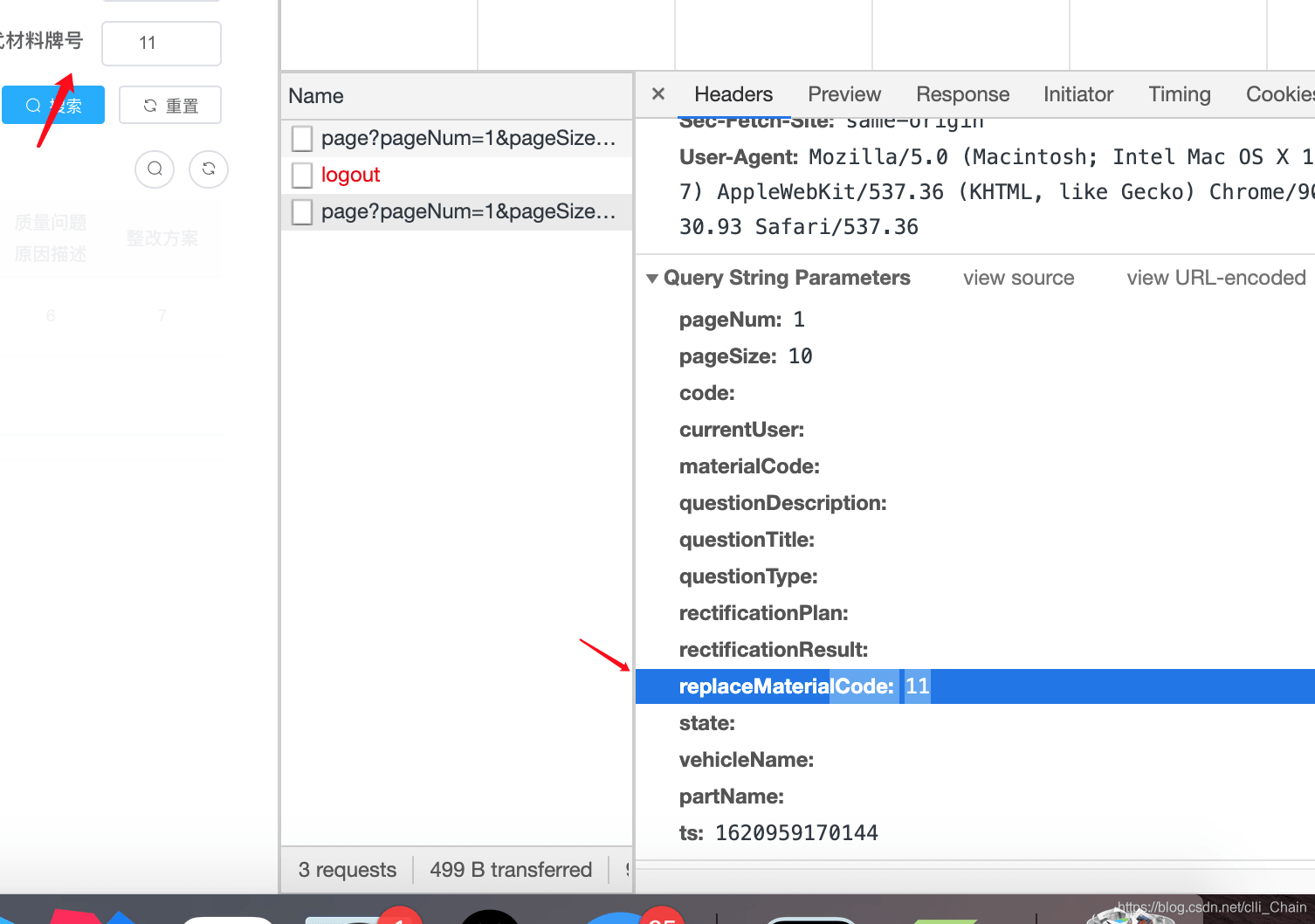
Task: Click the code parameter
Action: click(x=707, y=393)
